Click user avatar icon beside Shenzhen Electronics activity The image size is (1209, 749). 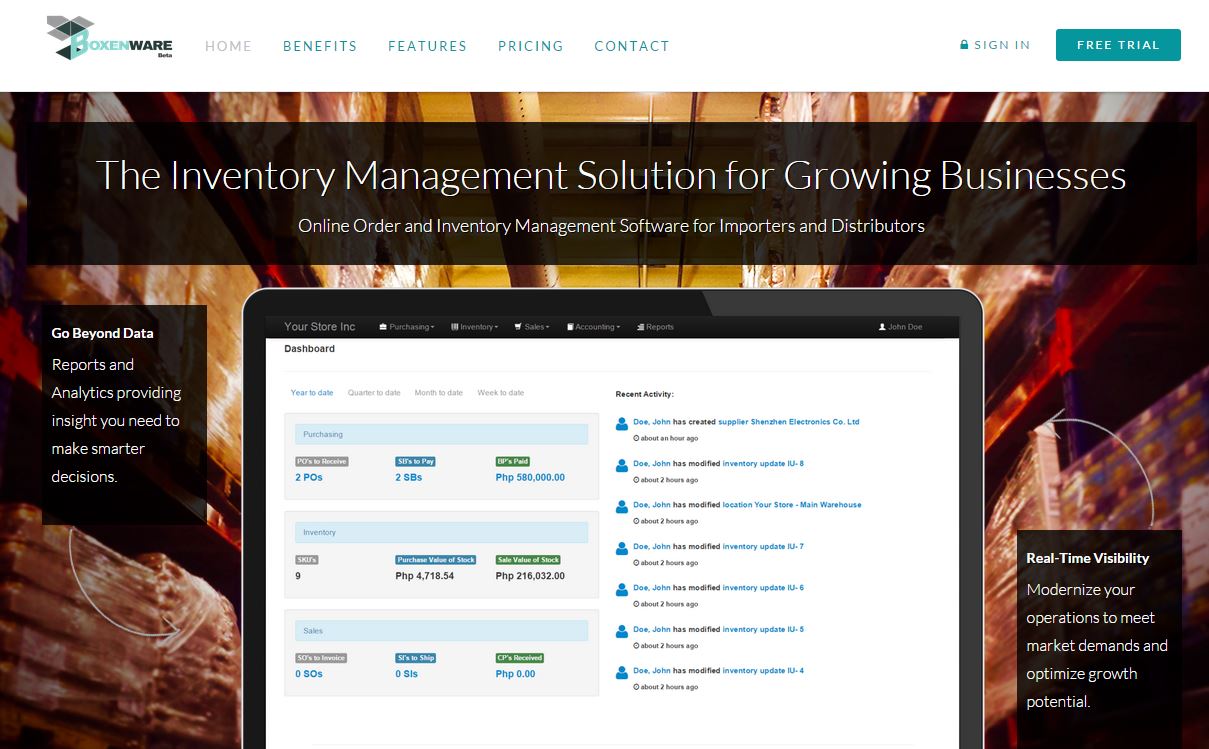[x=623, y=423]
